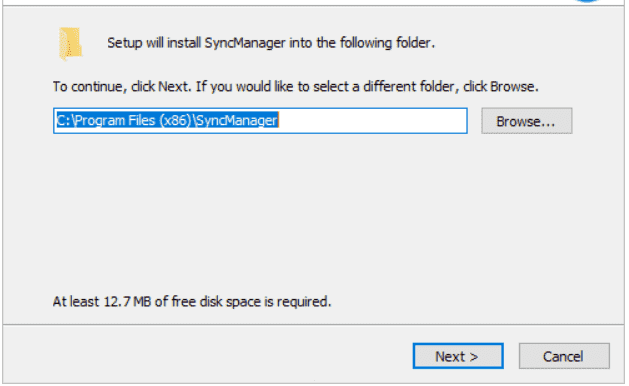Focus the installation folder path field
The width and height of the screenshot is (629, 386).
pos(260,121)
